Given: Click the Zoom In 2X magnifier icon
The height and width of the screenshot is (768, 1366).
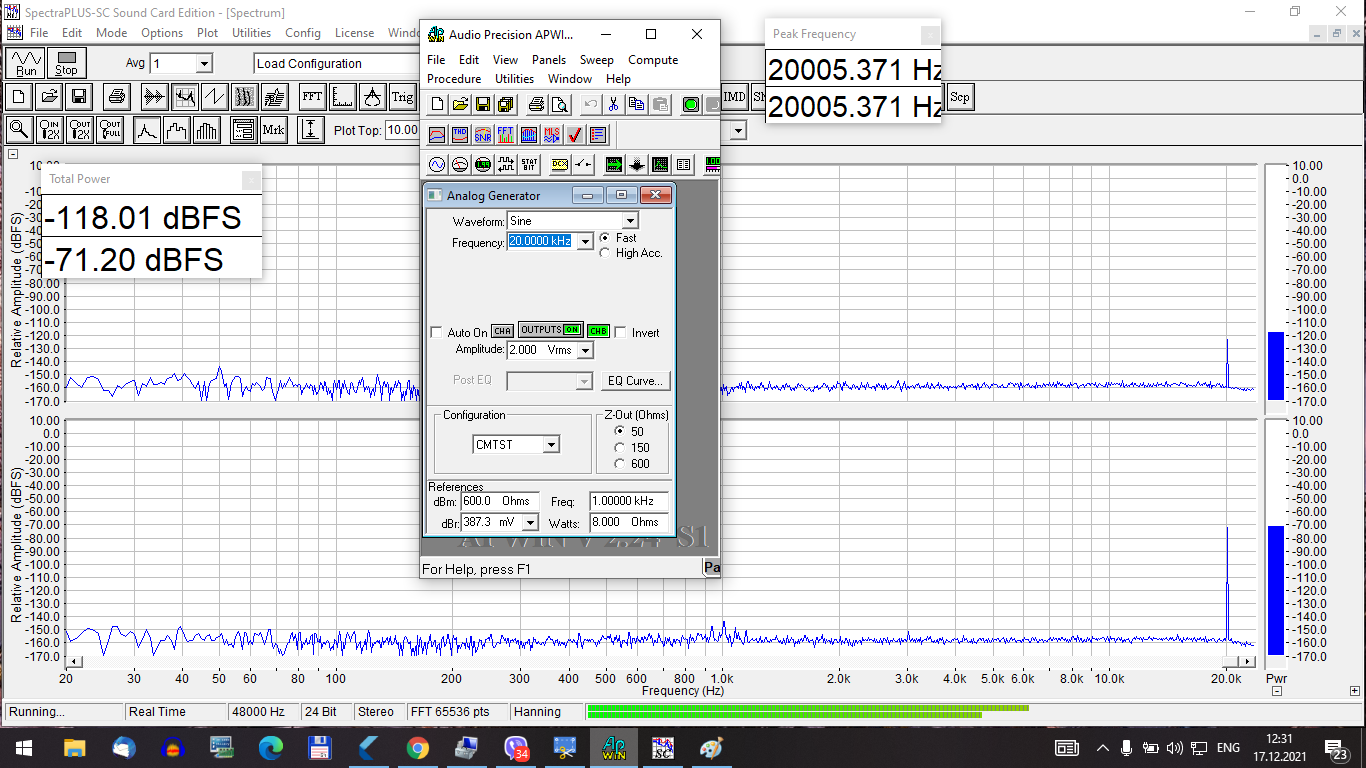Looking at the screenshot, I should coord(50,130).
